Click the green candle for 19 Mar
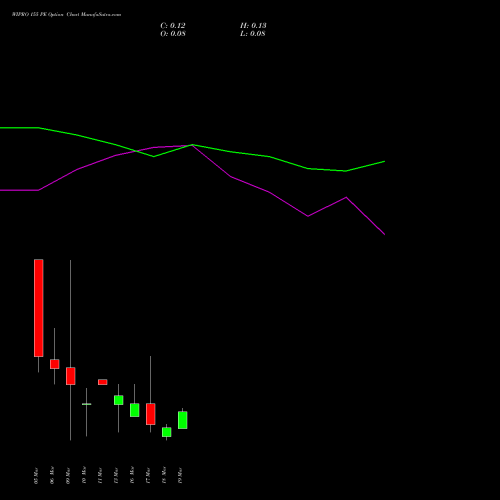500x500 pixels. [x=183, y=420]
